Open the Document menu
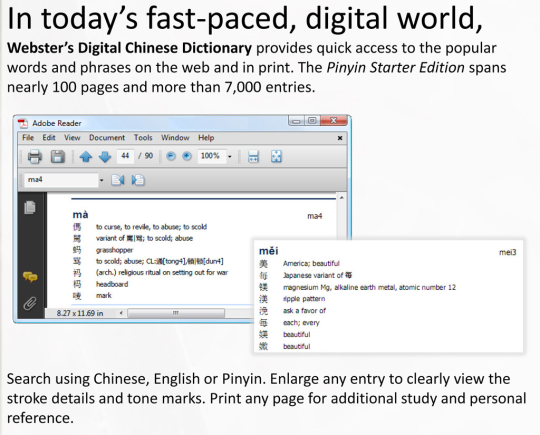 tap(107, 138)
